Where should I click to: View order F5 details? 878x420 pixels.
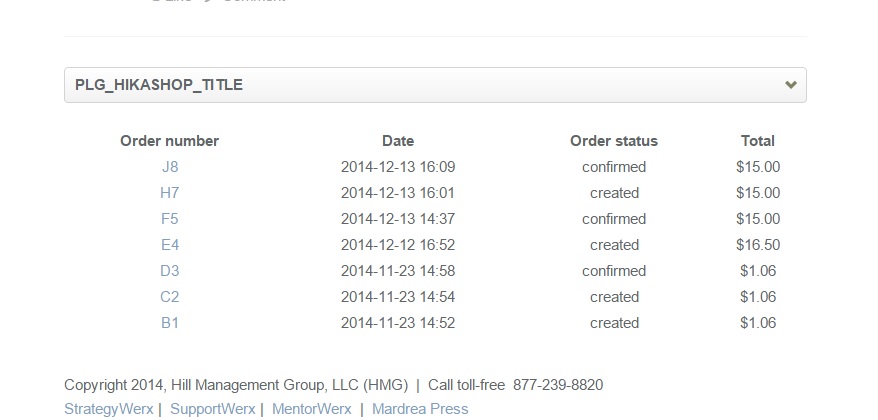click(x=170, y=219)
